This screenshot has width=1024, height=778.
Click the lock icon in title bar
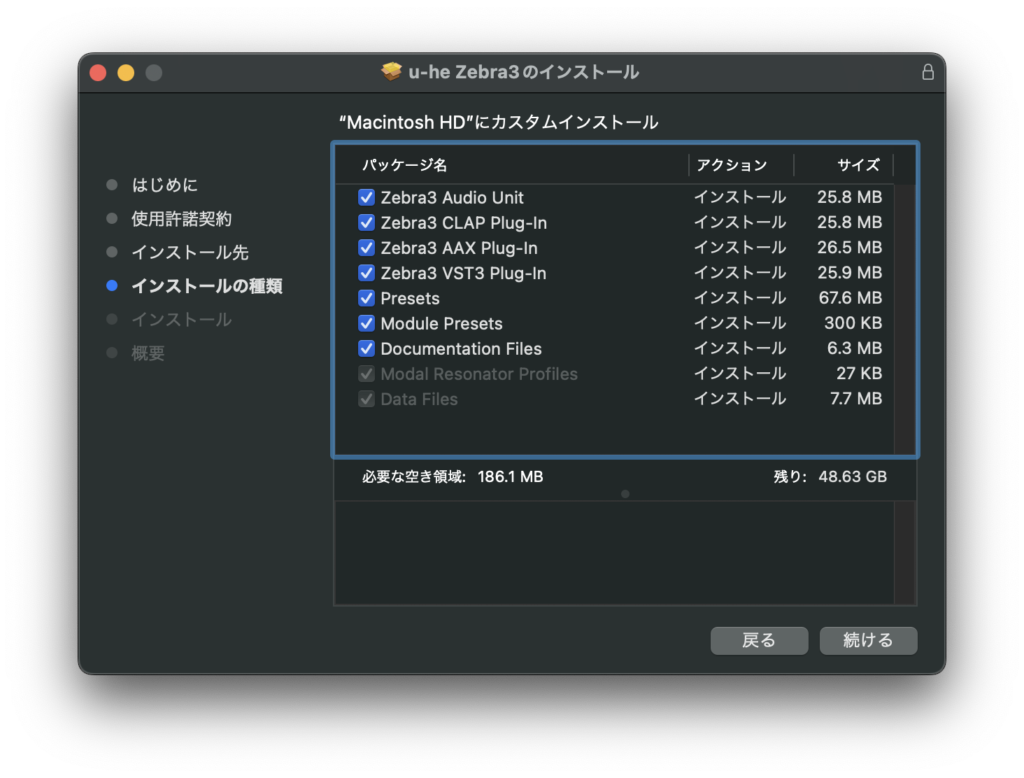click(x=927, y=72)
